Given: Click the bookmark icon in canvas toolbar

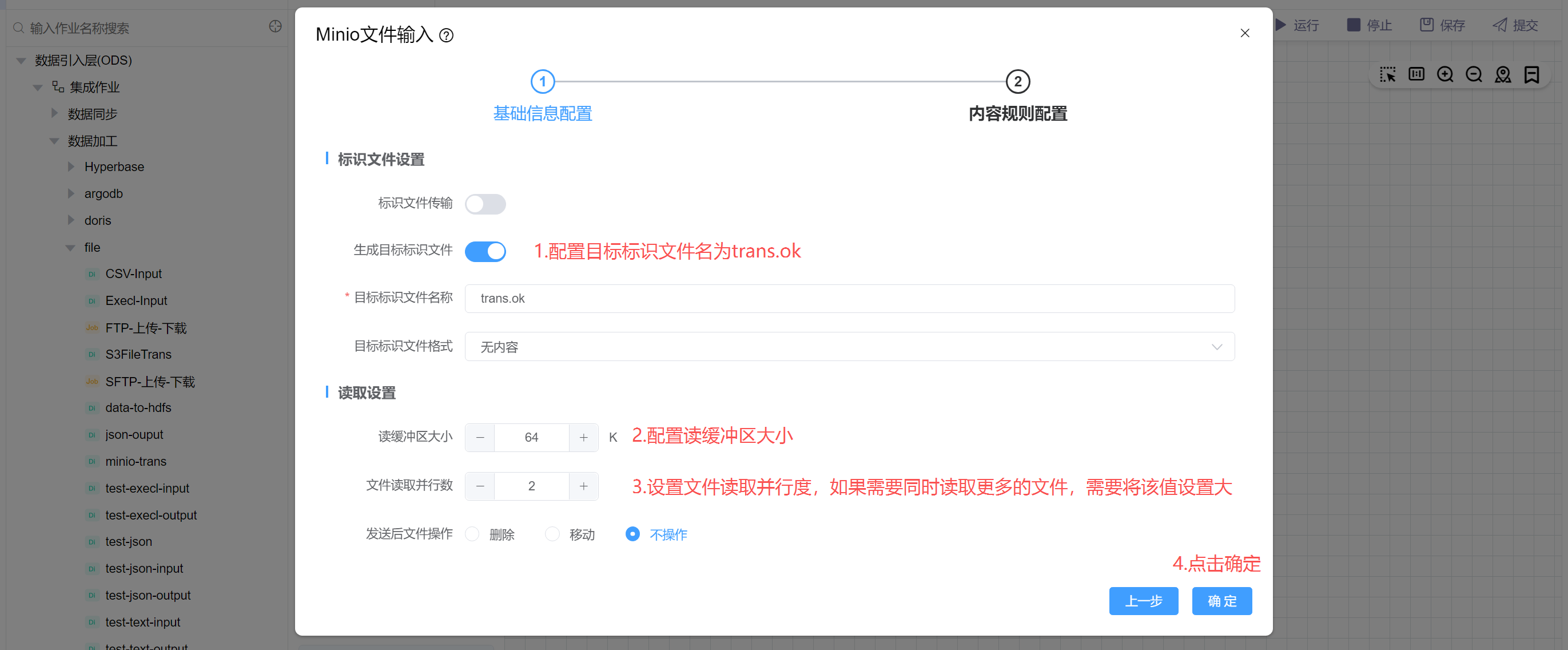Looking at the screenshot, I should tap(1531, 74).
